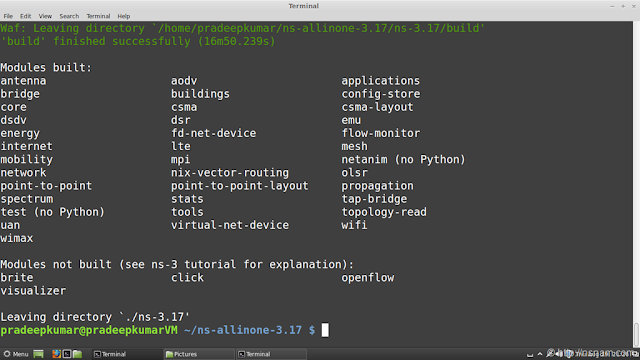The image size is (640, 360).
Task: Click the network tray icon
Action: (550, 354)
